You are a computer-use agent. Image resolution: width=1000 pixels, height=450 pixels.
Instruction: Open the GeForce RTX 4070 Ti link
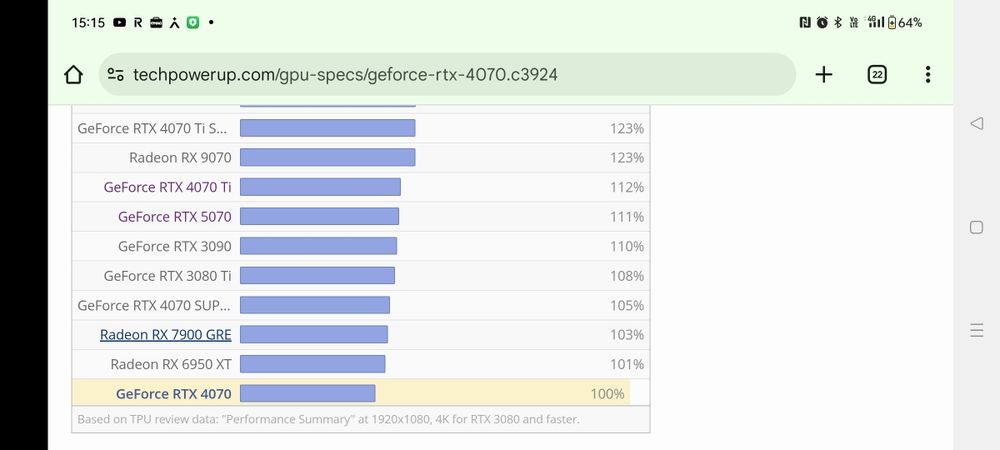pyautogui.click(x=168, y=187)
